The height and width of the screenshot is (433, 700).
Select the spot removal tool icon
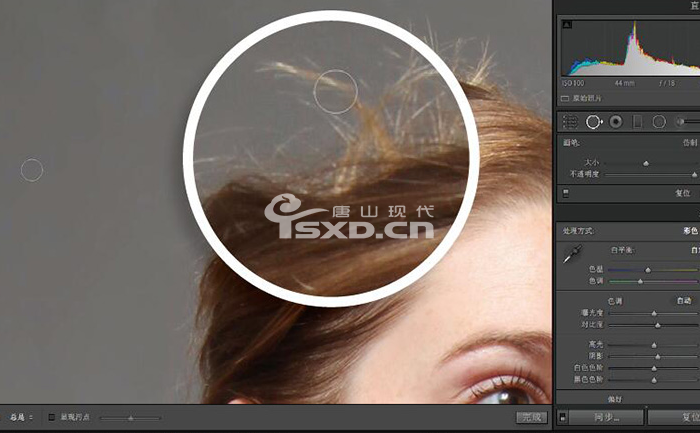594,121
